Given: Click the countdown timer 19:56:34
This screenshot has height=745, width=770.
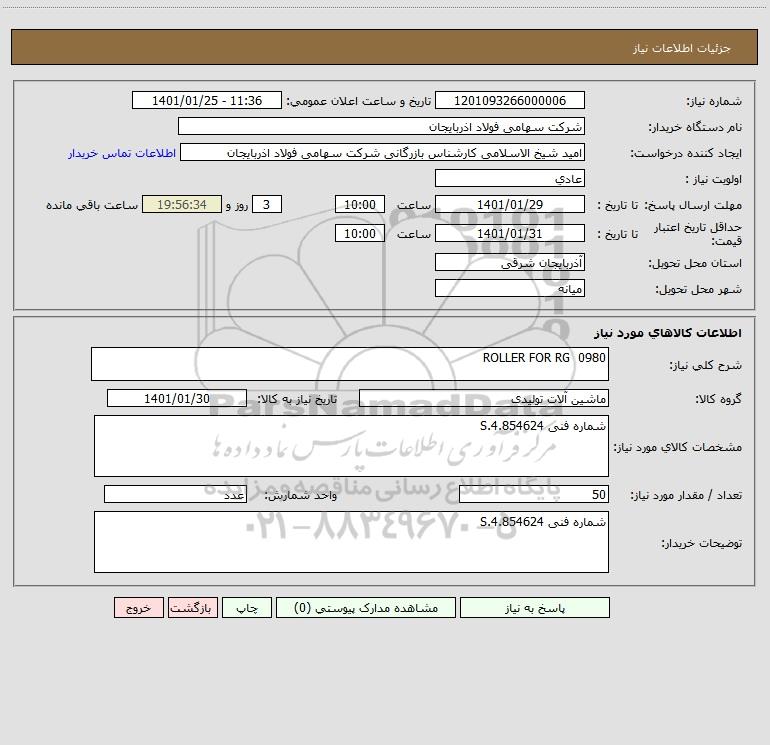Looking at the screenshot, I should (182, 204).
